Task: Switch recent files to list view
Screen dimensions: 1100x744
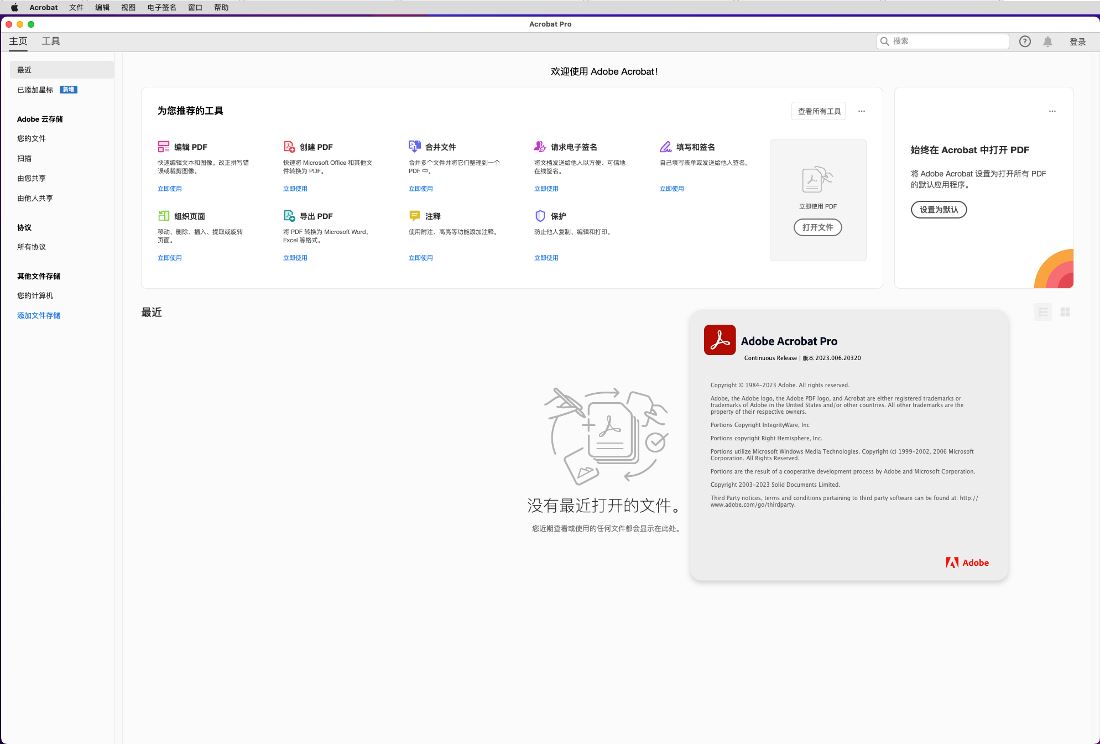Action: [x=1043, y=312]
